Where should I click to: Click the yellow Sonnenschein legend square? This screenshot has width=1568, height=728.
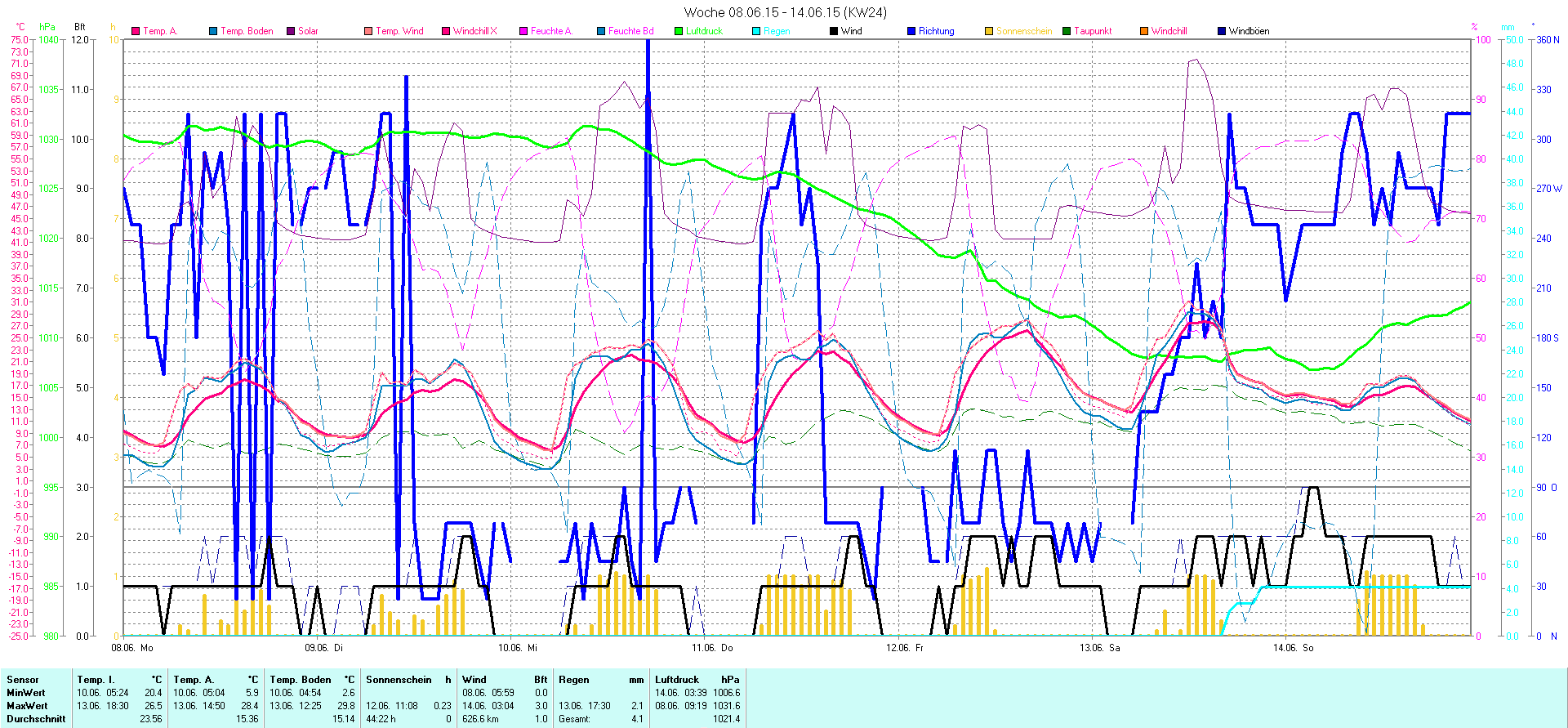[x=989, y=31]
